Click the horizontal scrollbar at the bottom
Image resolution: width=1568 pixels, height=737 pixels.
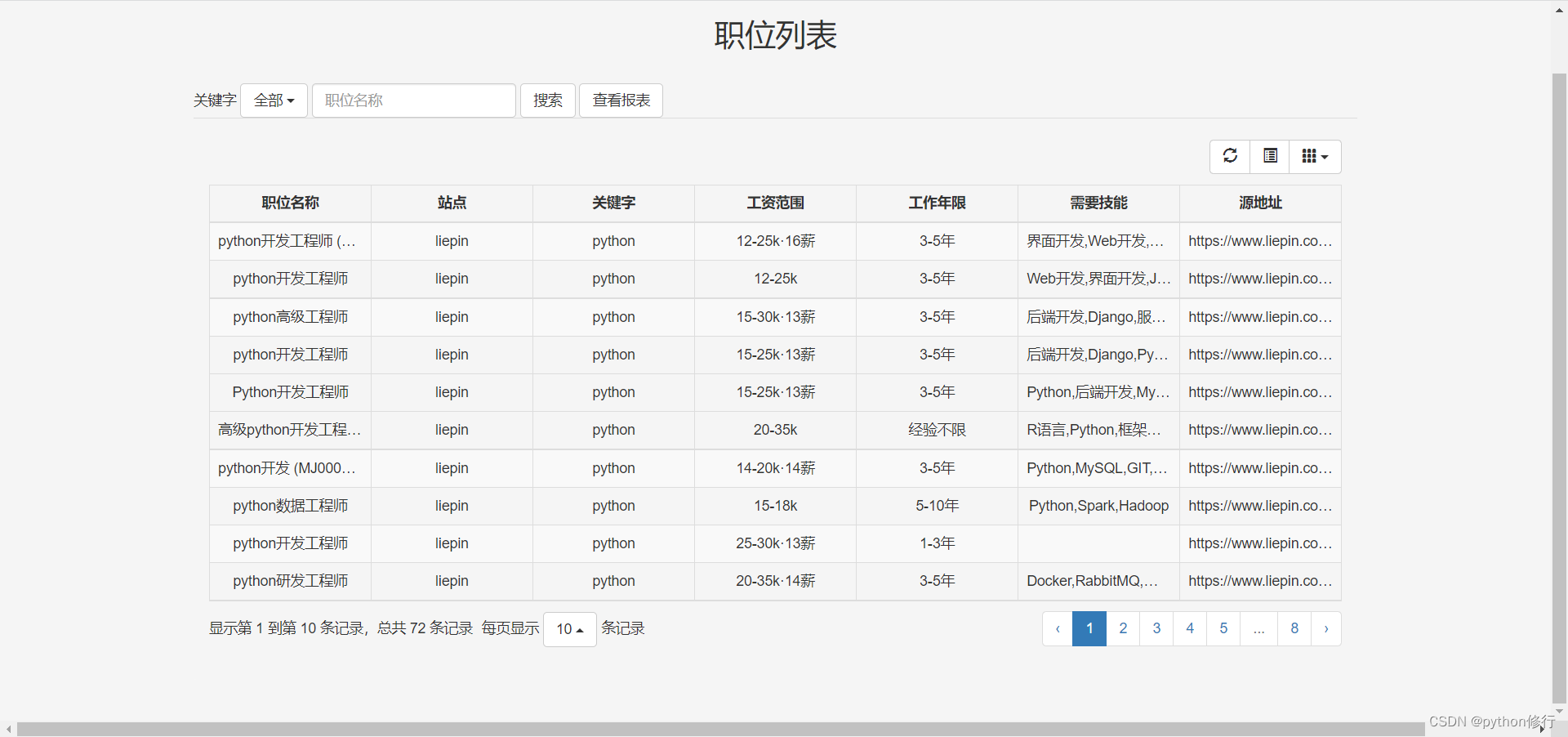tap(720, 729)
